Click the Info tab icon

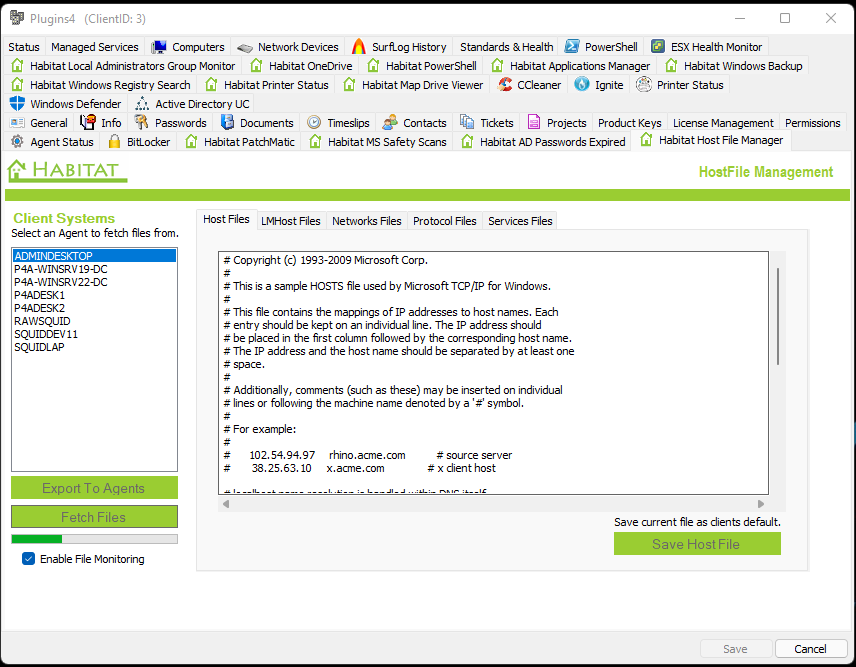[88, 122]
